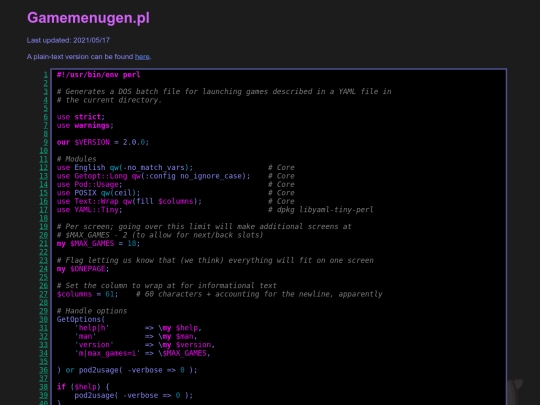Jump to line number 21 link

[43, 243]
